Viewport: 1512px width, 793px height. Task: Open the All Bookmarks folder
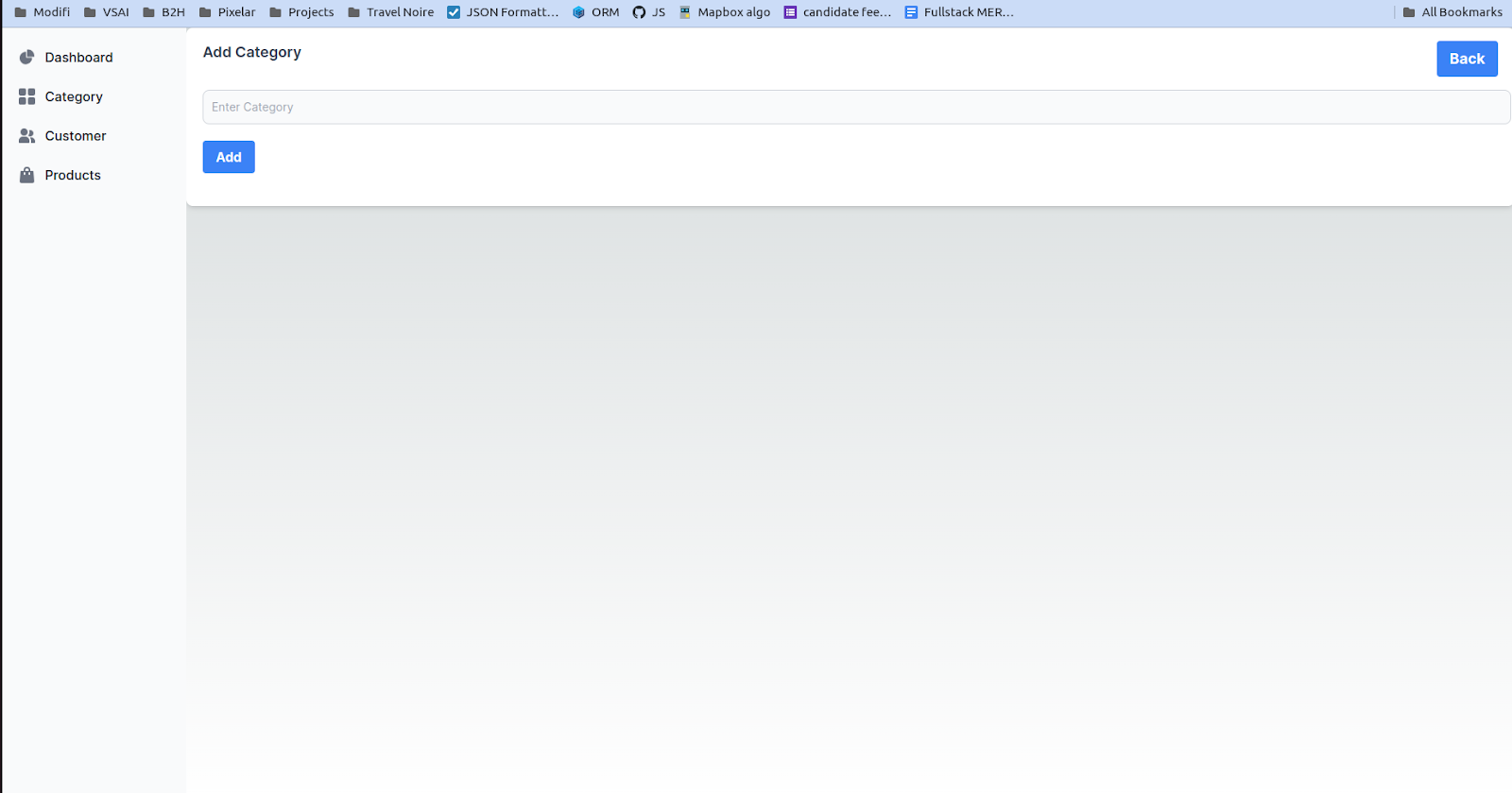coord(1452,12)
